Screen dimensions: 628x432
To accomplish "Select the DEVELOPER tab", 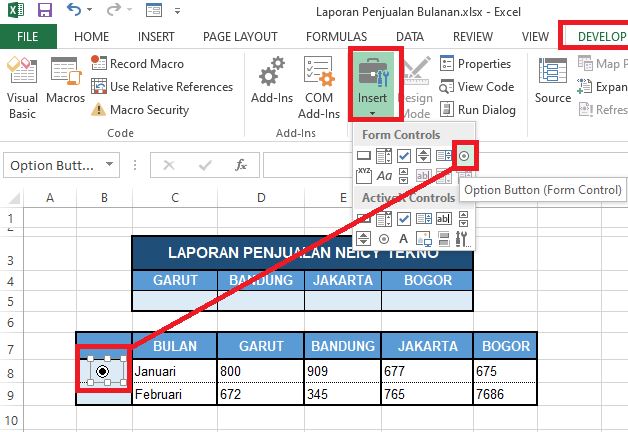I will click(596, 36).
